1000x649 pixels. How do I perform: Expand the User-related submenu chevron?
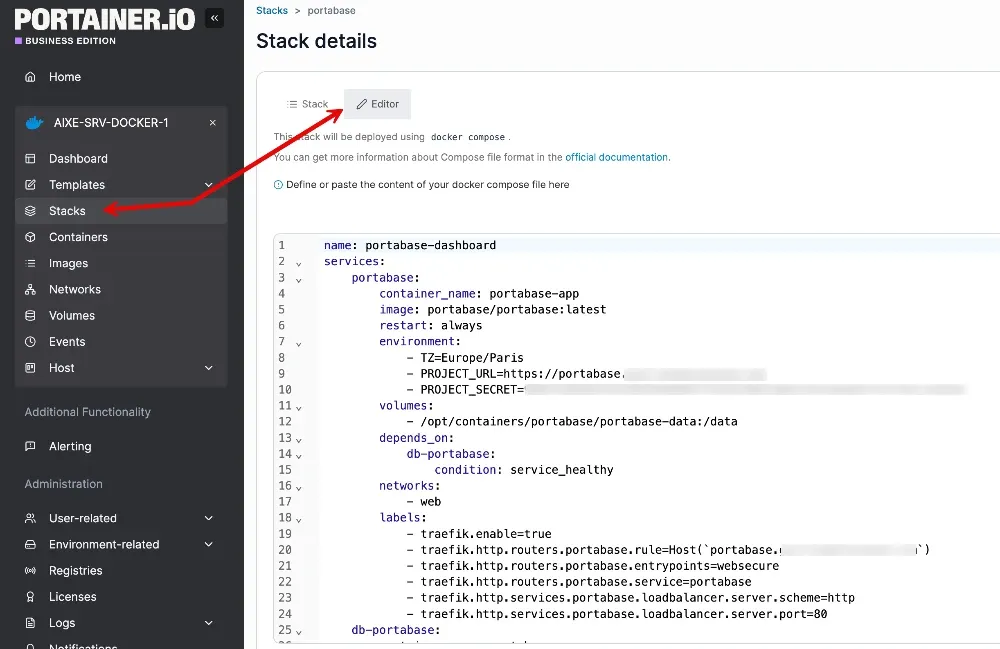pos(209,518)
